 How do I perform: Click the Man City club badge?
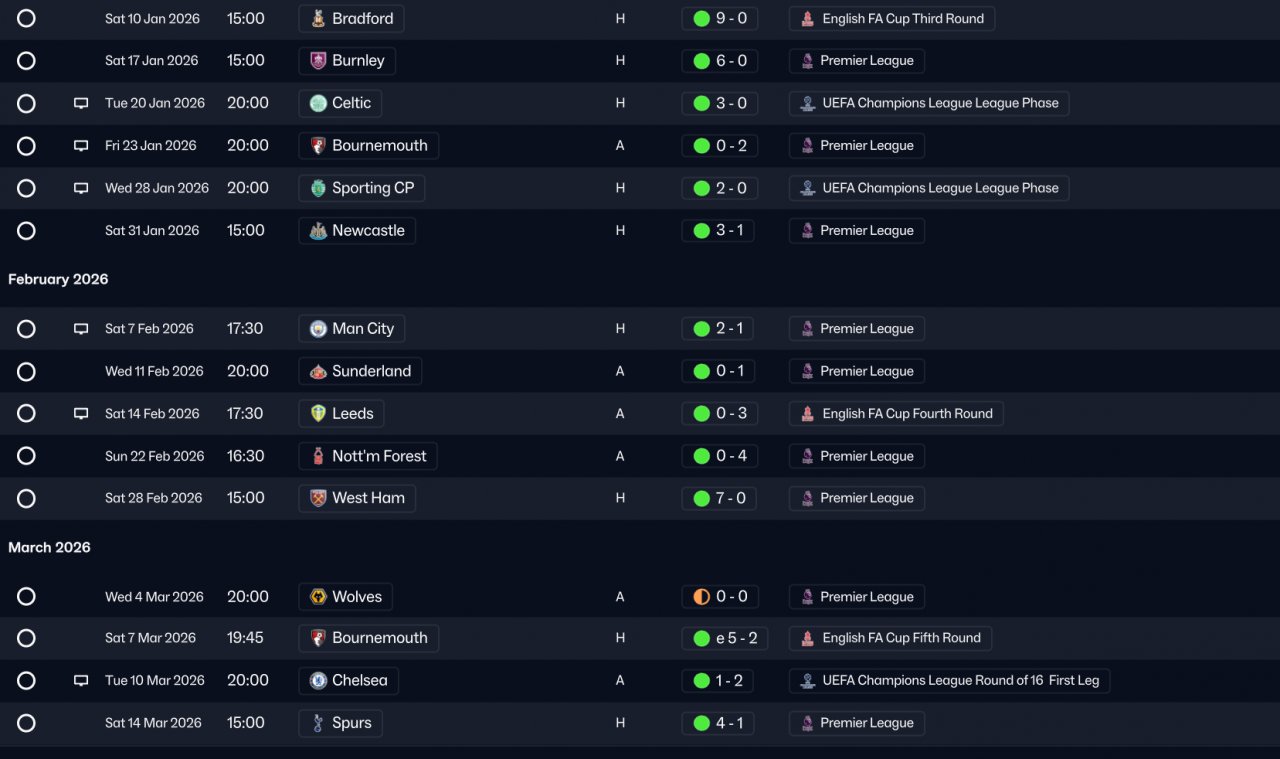318,329
